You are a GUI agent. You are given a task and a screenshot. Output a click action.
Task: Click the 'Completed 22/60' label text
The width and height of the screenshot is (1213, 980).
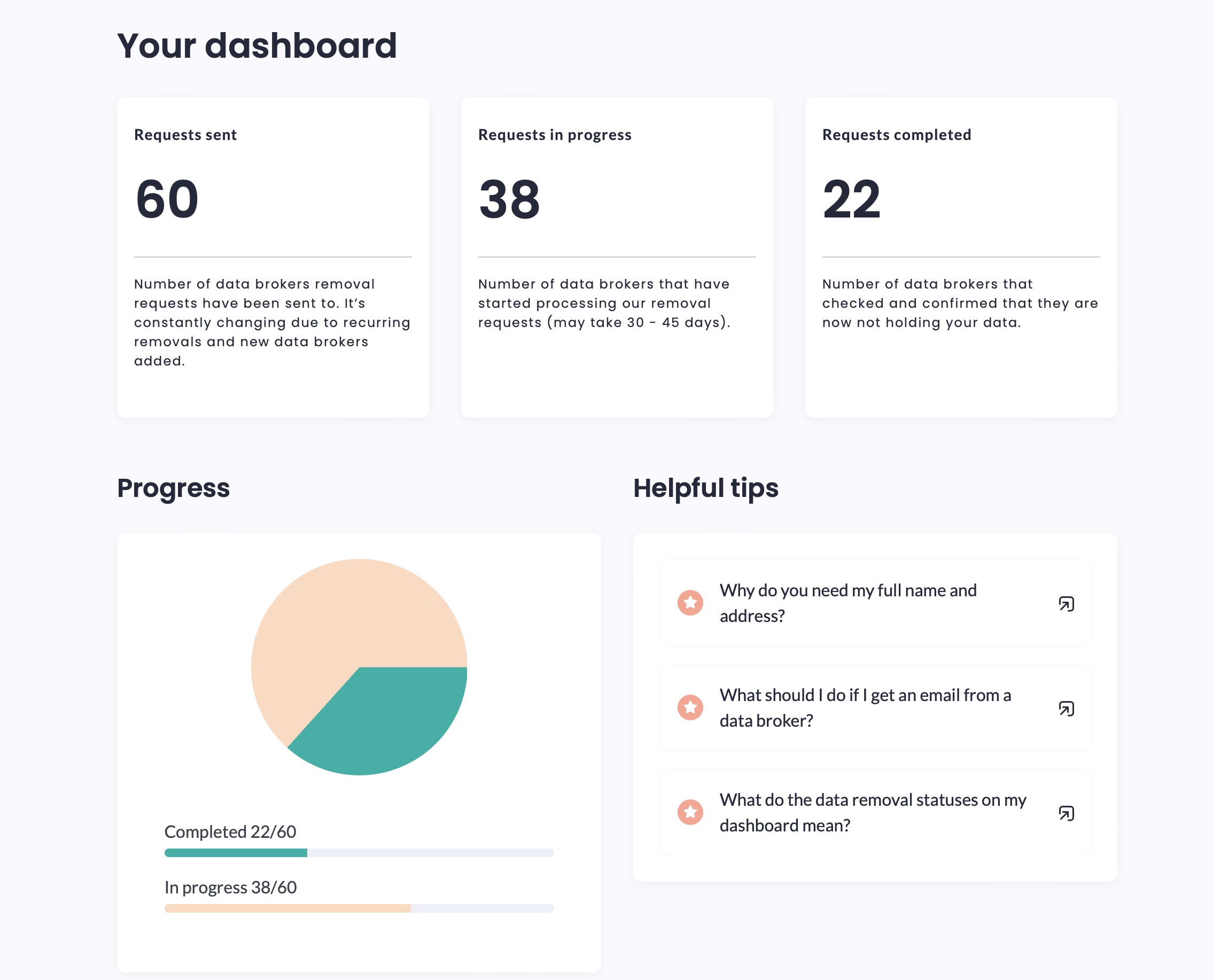click(230, 831)
